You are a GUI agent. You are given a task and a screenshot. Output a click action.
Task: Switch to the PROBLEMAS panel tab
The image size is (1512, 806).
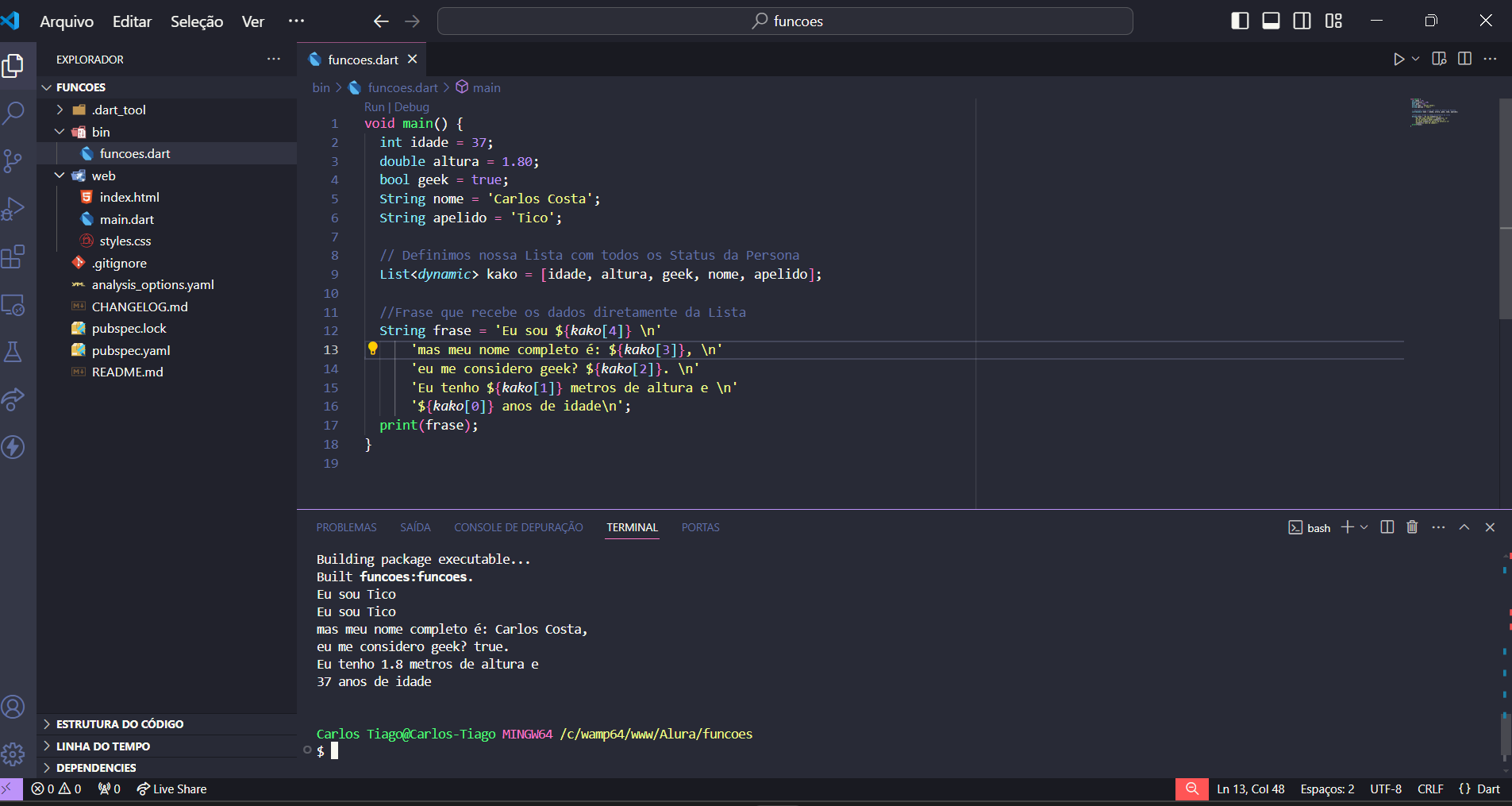(346, 527)
